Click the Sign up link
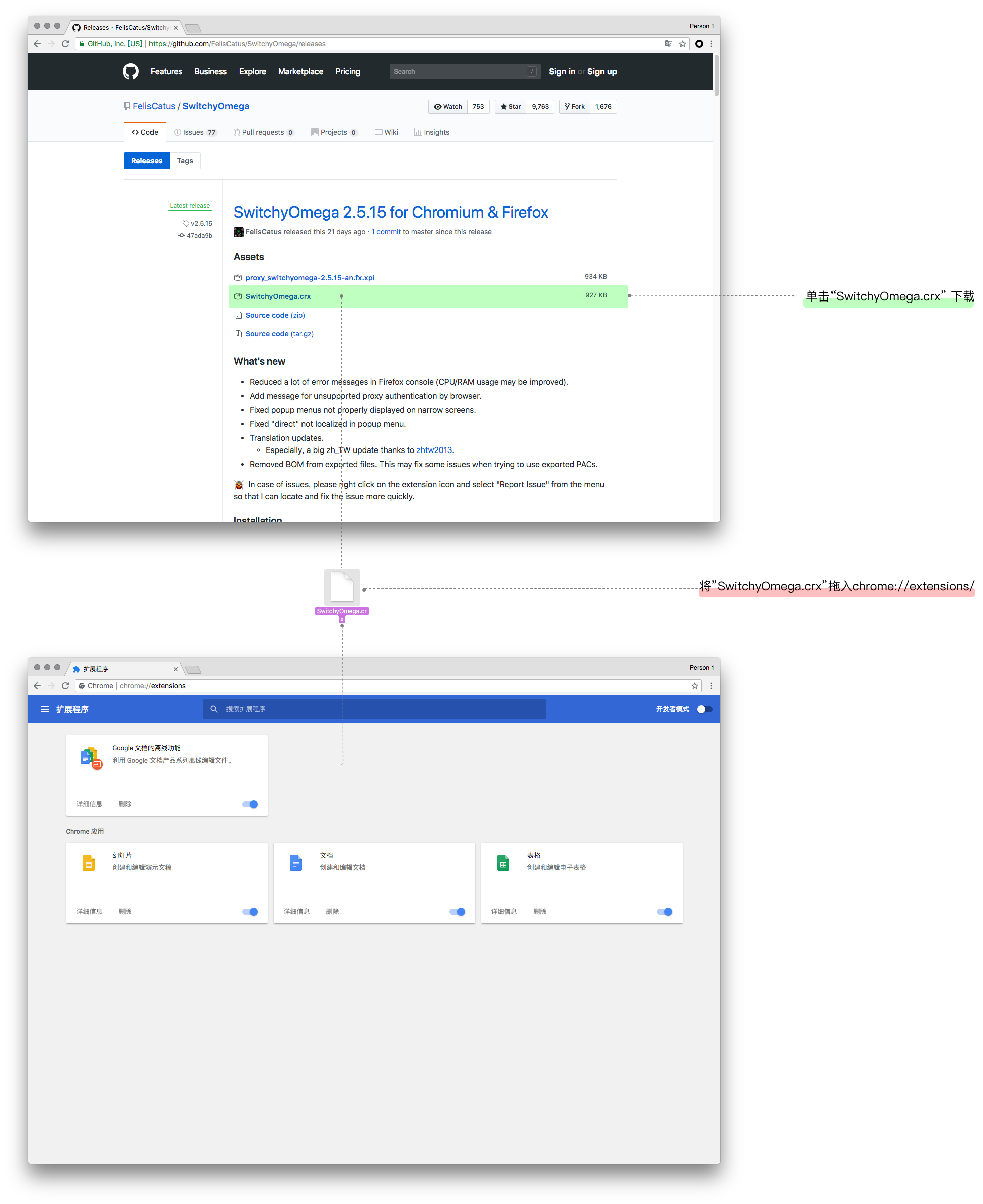 point(602,71)
